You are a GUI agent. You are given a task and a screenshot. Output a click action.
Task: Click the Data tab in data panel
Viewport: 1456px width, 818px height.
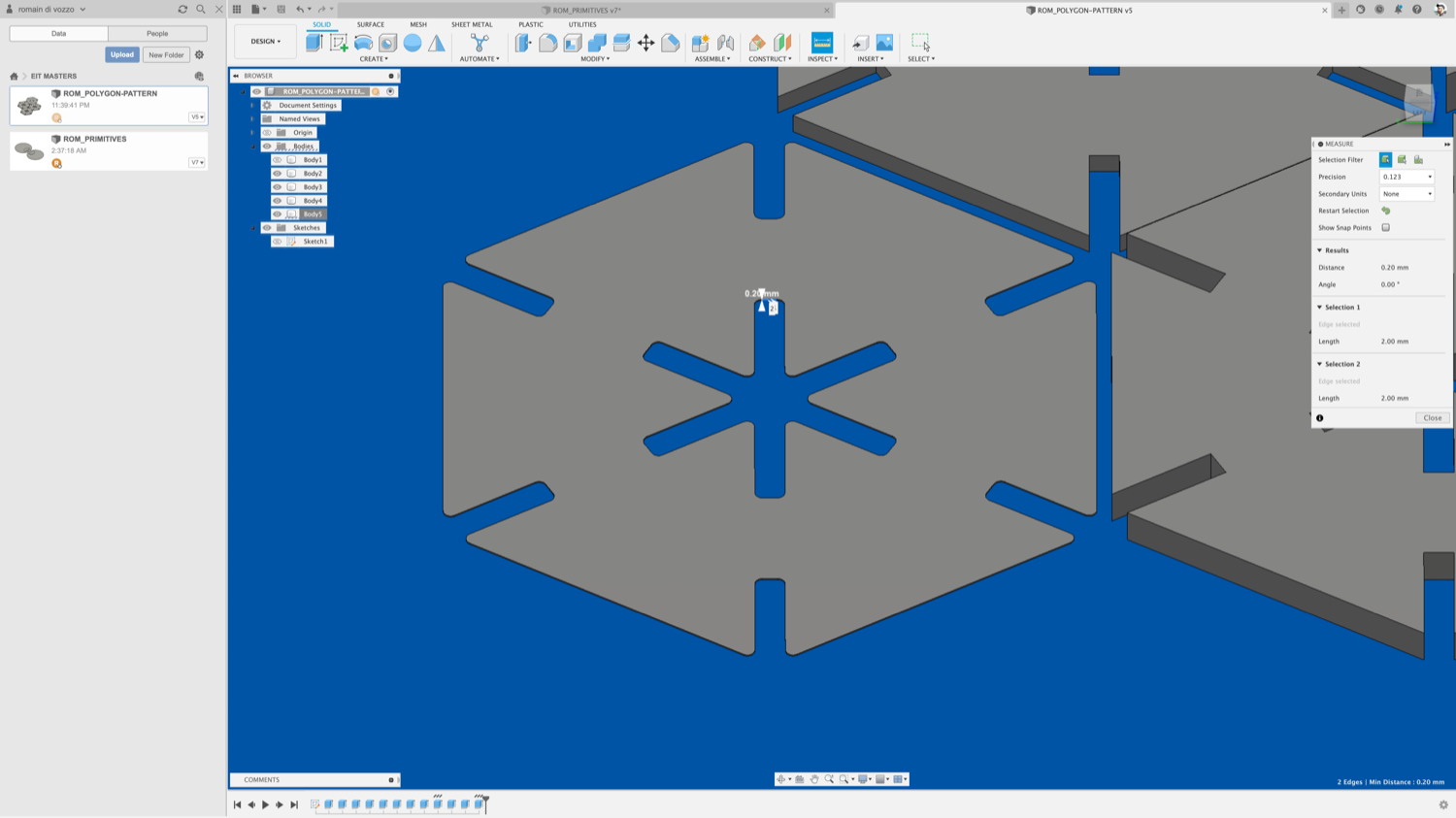pos(58,33)
